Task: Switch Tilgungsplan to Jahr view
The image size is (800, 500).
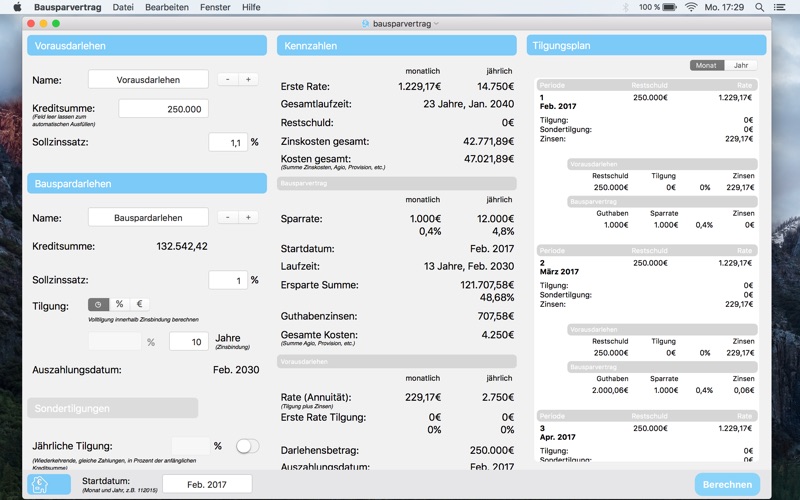Action: click(740, 65)
